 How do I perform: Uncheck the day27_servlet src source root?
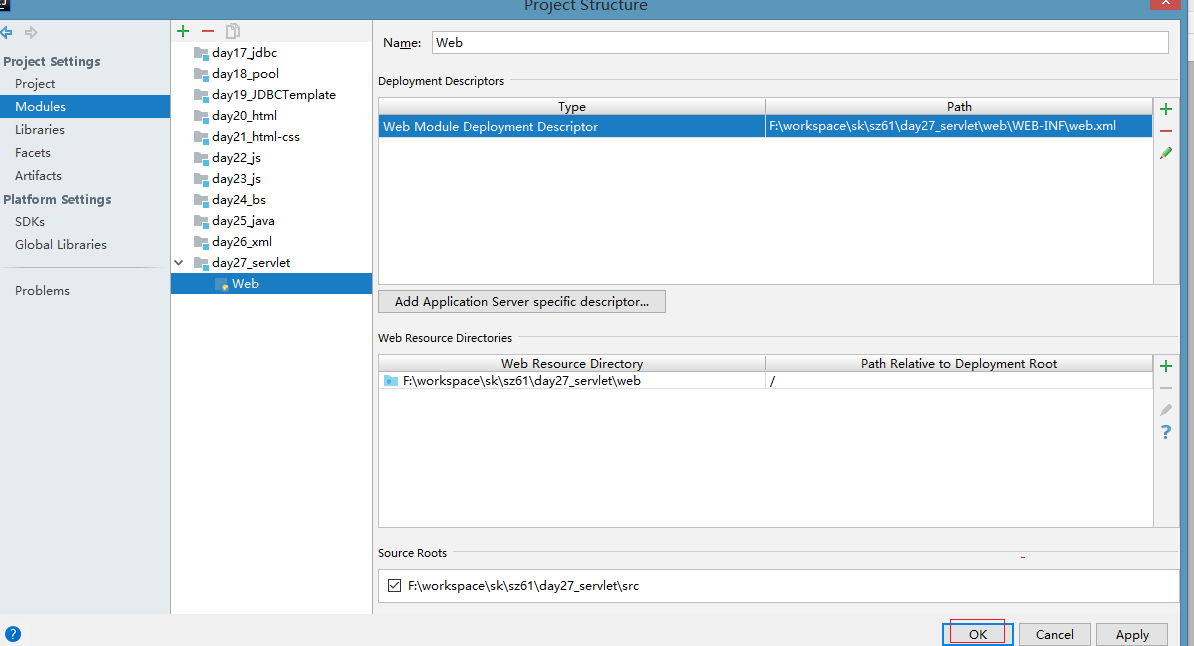tap(394, 586)
